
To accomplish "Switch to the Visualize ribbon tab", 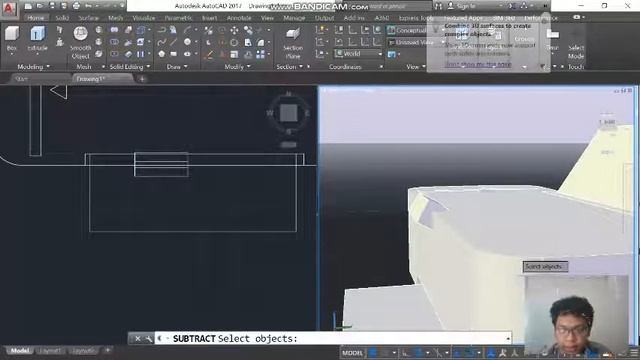I will 144,18.
